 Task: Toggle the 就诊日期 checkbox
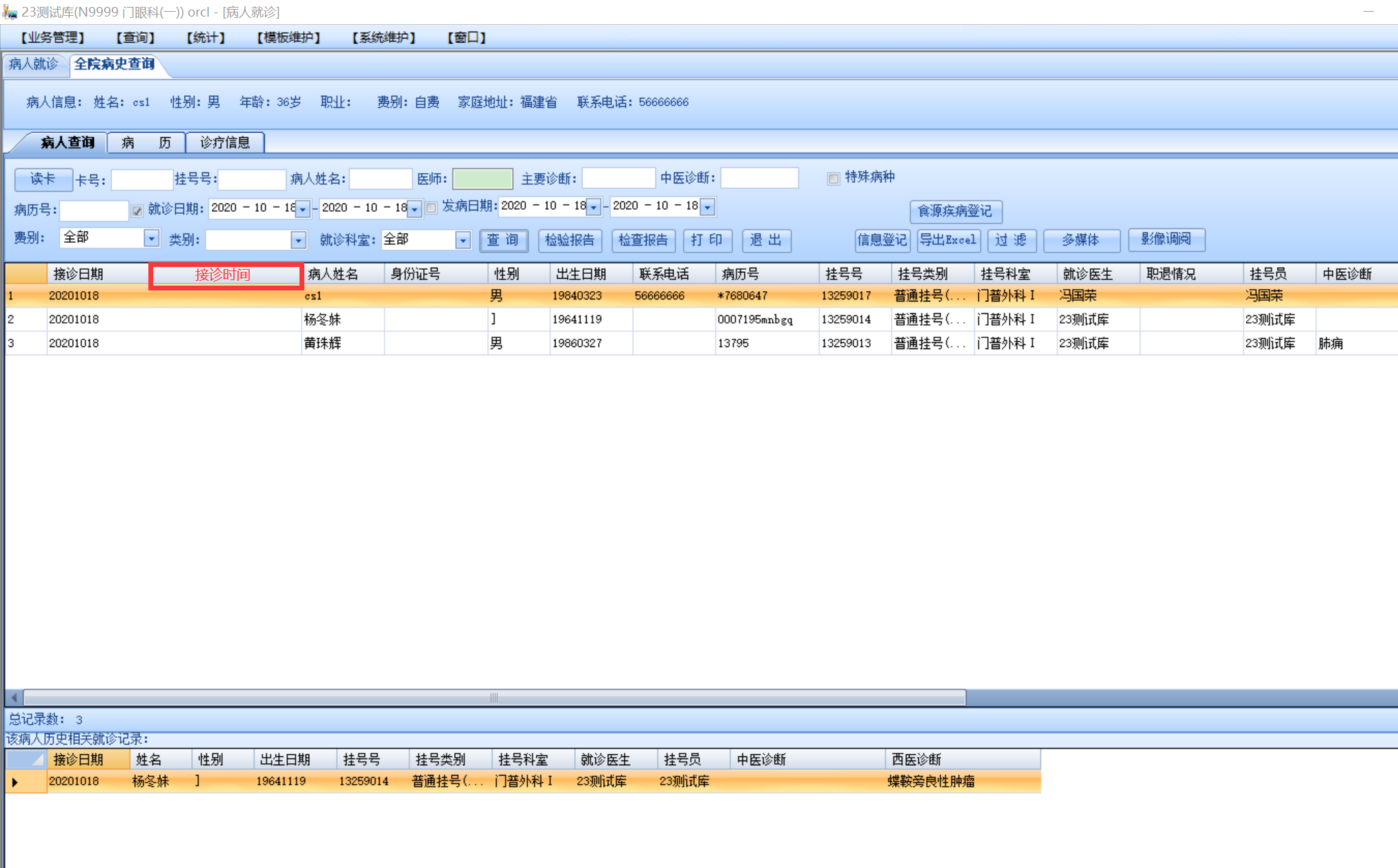point(137,210)
